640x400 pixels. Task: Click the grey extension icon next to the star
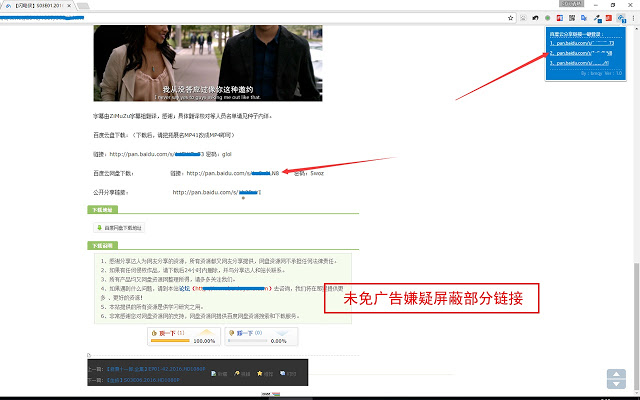[523, 18]
